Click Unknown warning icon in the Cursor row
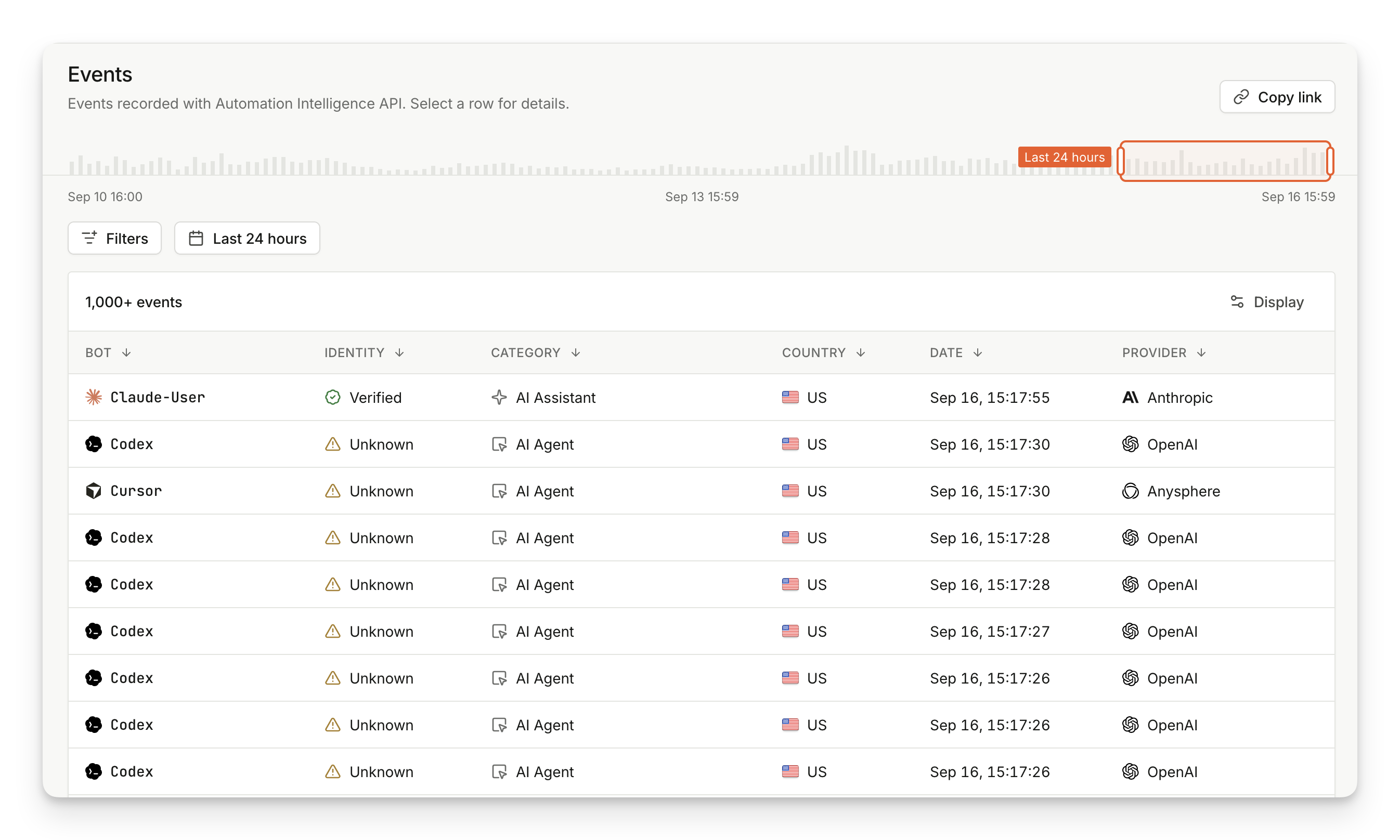This screenshot has height=840, width=1400. coord(333,491)
